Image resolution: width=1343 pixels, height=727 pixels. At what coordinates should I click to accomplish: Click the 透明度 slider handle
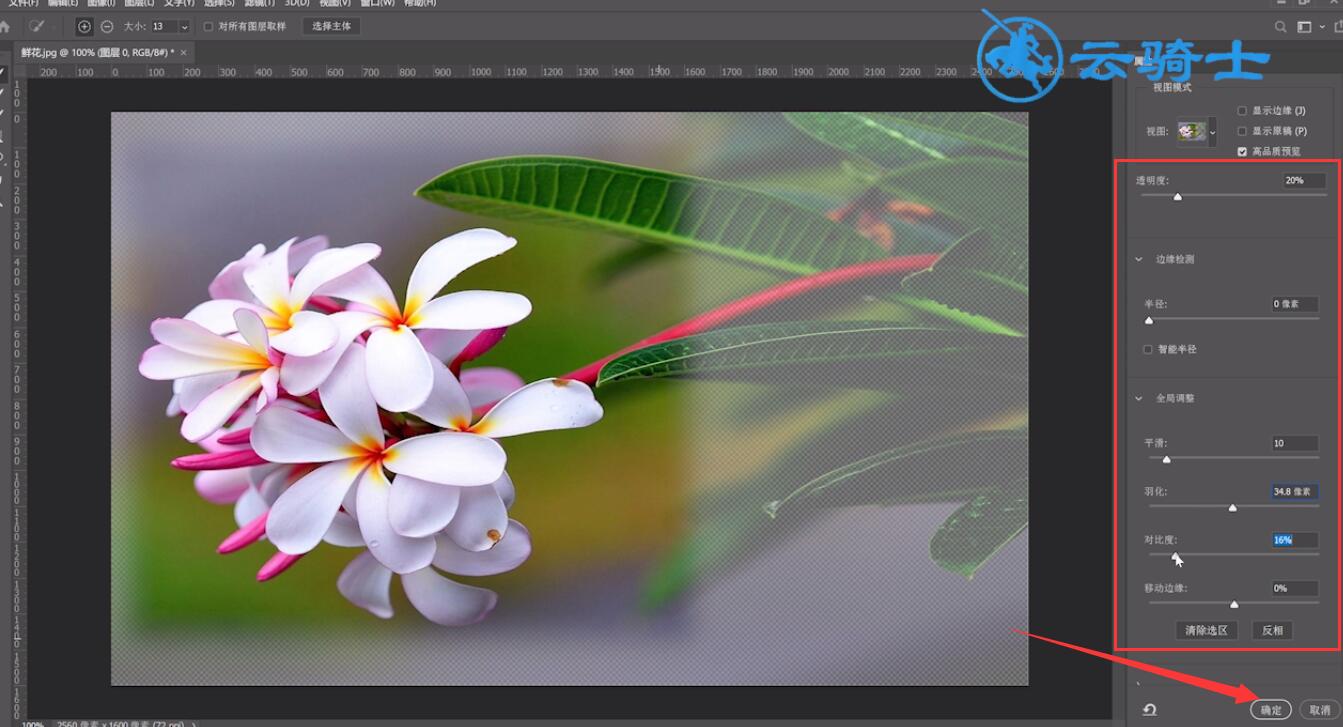tap(1178, 197)
